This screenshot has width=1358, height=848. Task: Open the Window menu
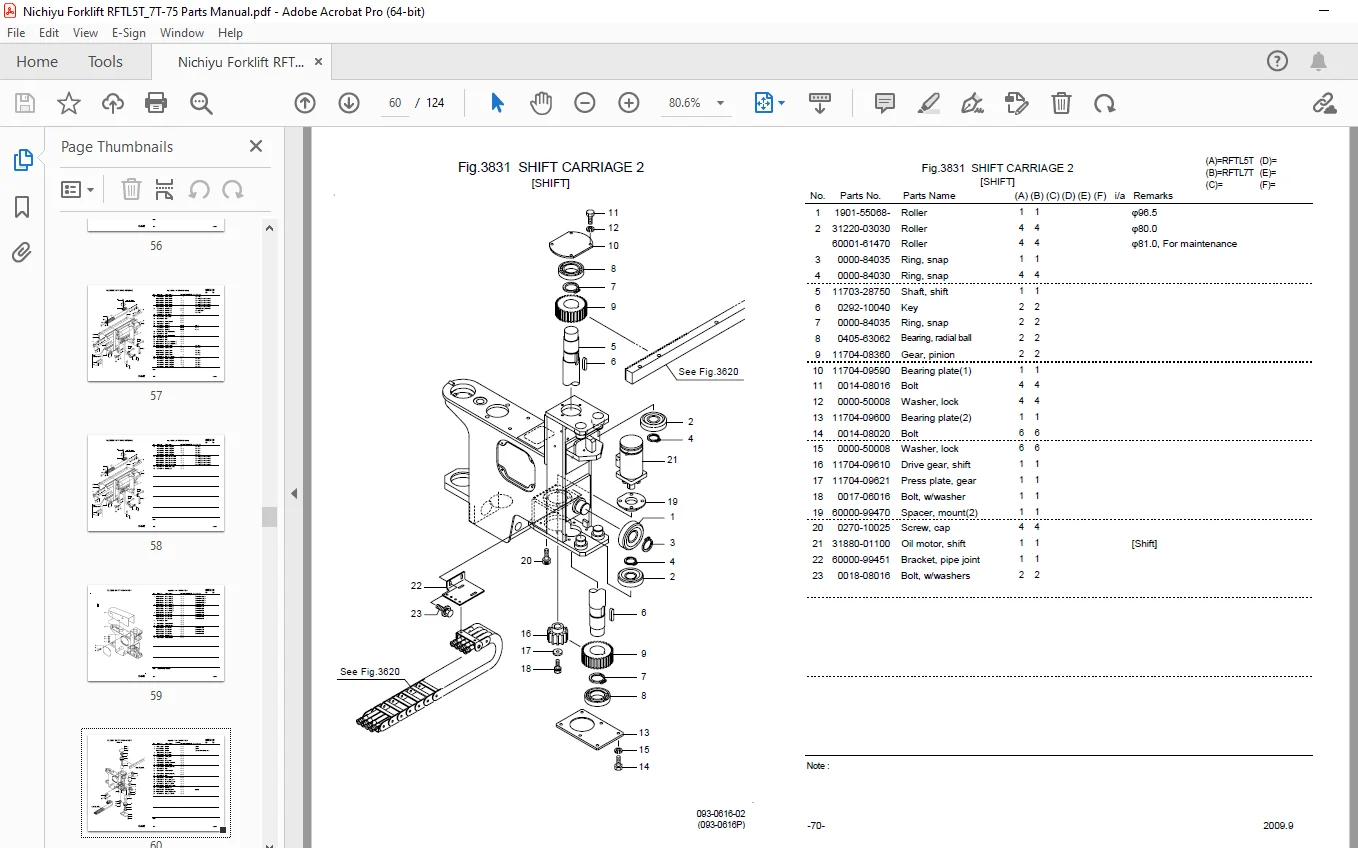(x=182, y=33)
